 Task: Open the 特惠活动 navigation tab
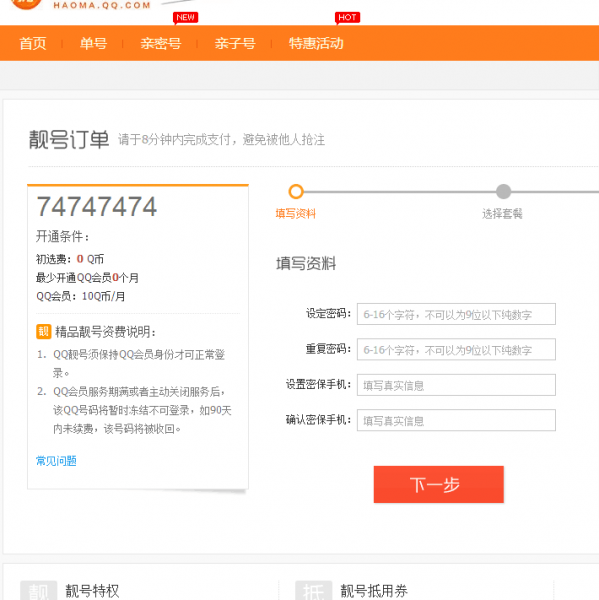[x=316, y=43]
